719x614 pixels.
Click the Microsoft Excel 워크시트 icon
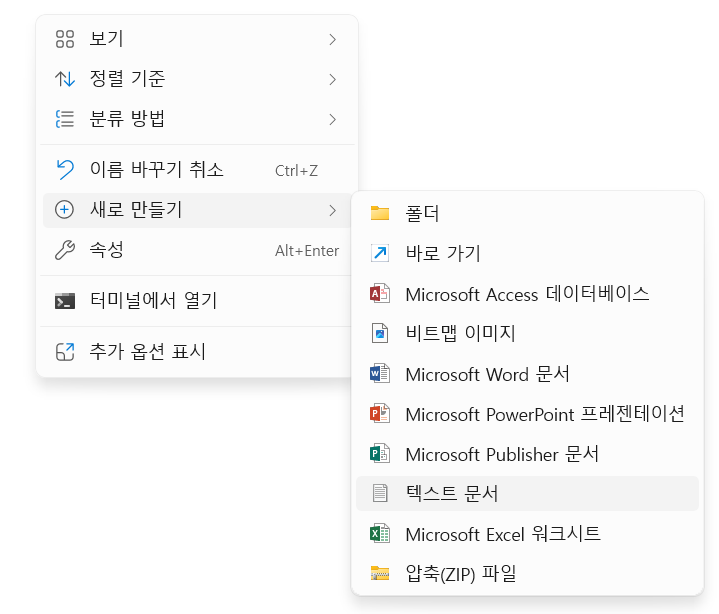(380, 534)
